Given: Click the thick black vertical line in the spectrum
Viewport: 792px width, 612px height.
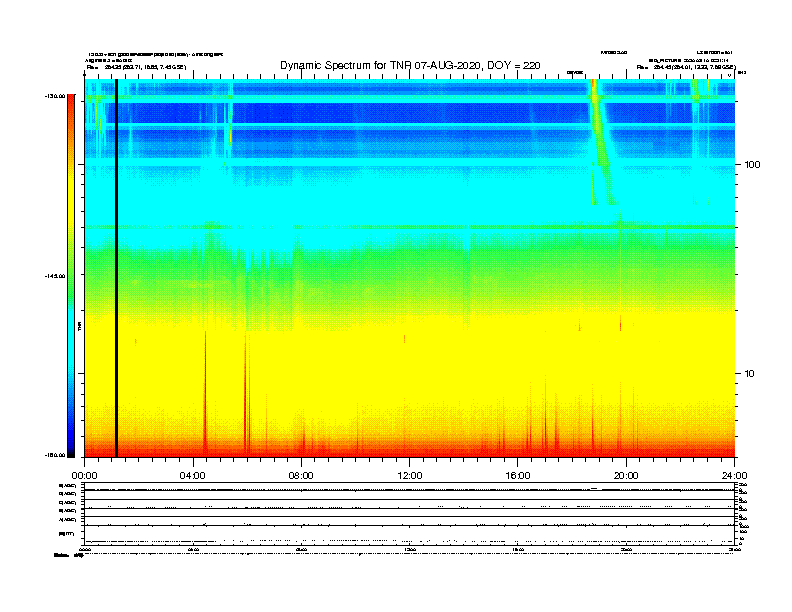Looking at the screenshot, I should (116, 268).
